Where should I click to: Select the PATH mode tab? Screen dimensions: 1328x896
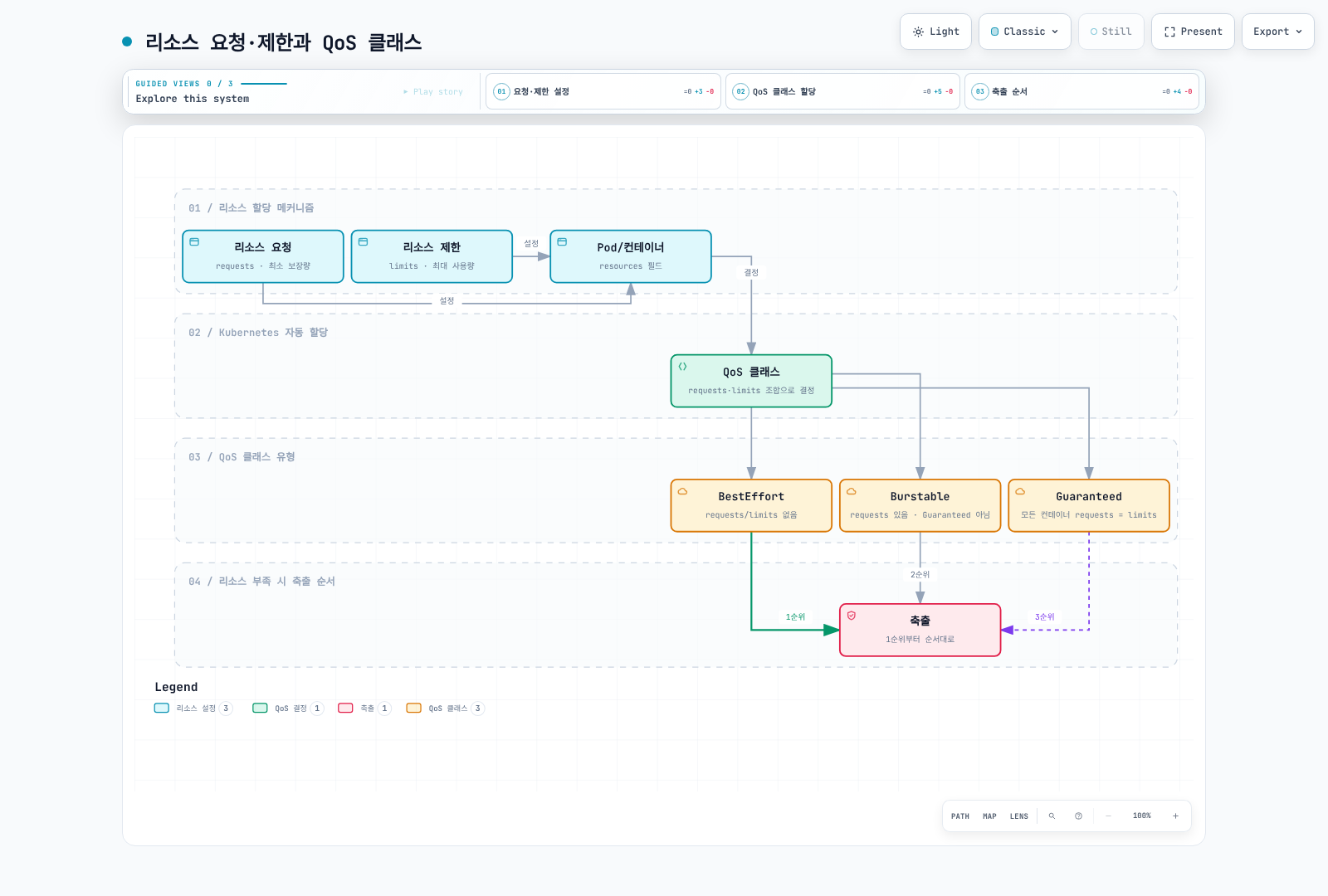tap(960, 816)
